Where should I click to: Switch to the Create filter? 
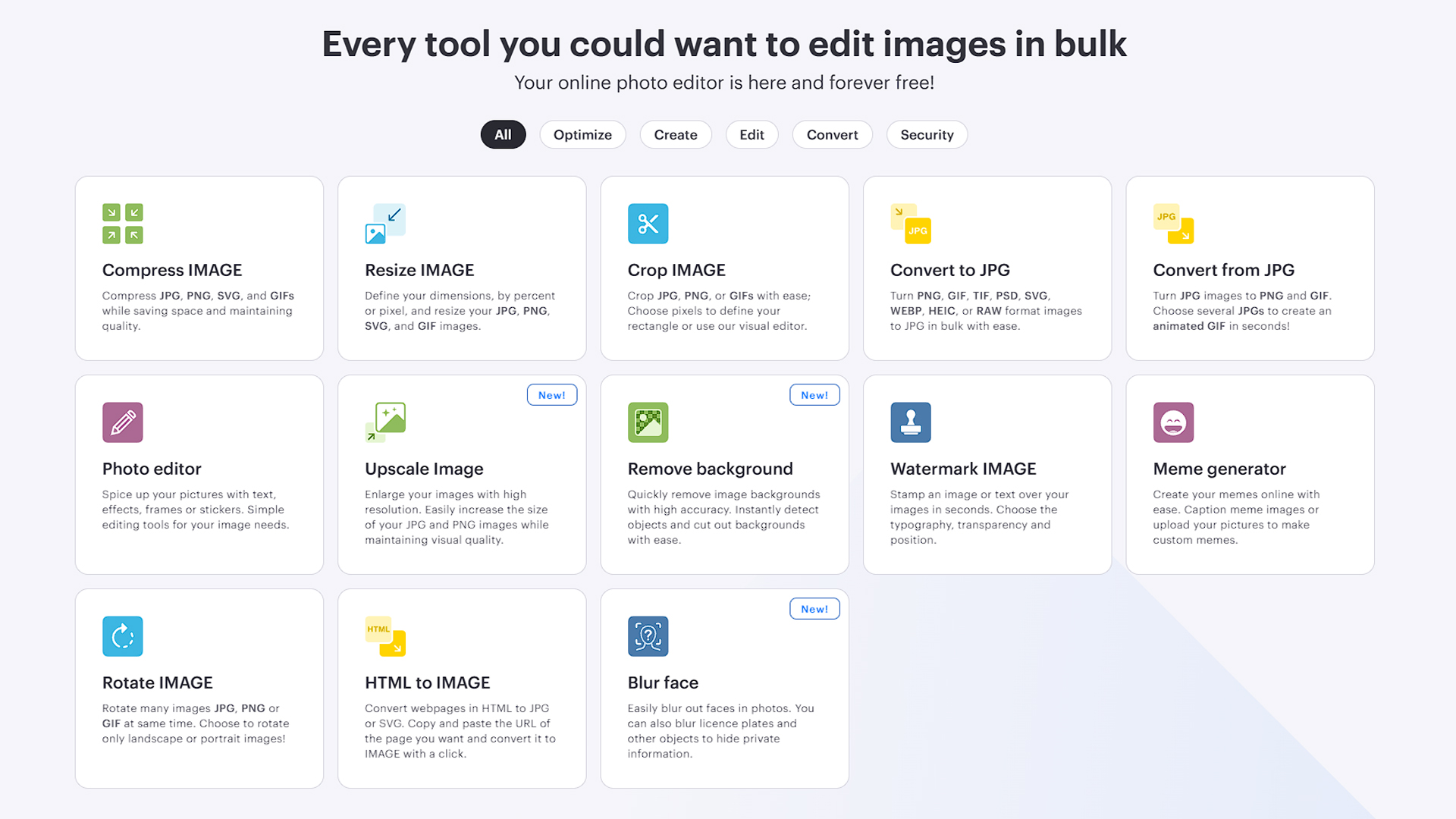click(676, 135)
